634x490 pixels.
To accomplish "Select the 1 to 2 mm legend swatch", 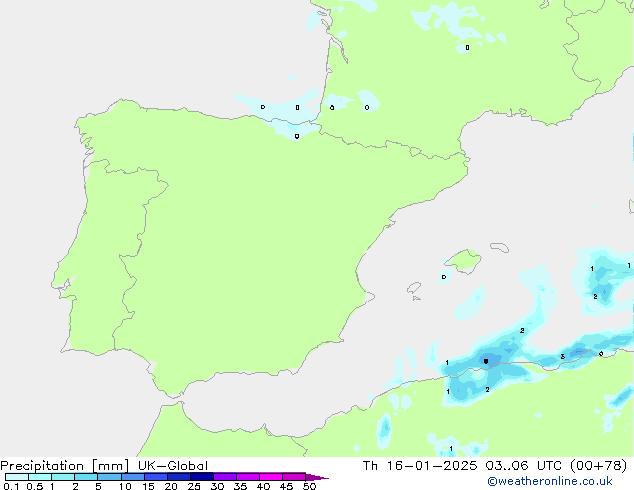I will 63,477.
